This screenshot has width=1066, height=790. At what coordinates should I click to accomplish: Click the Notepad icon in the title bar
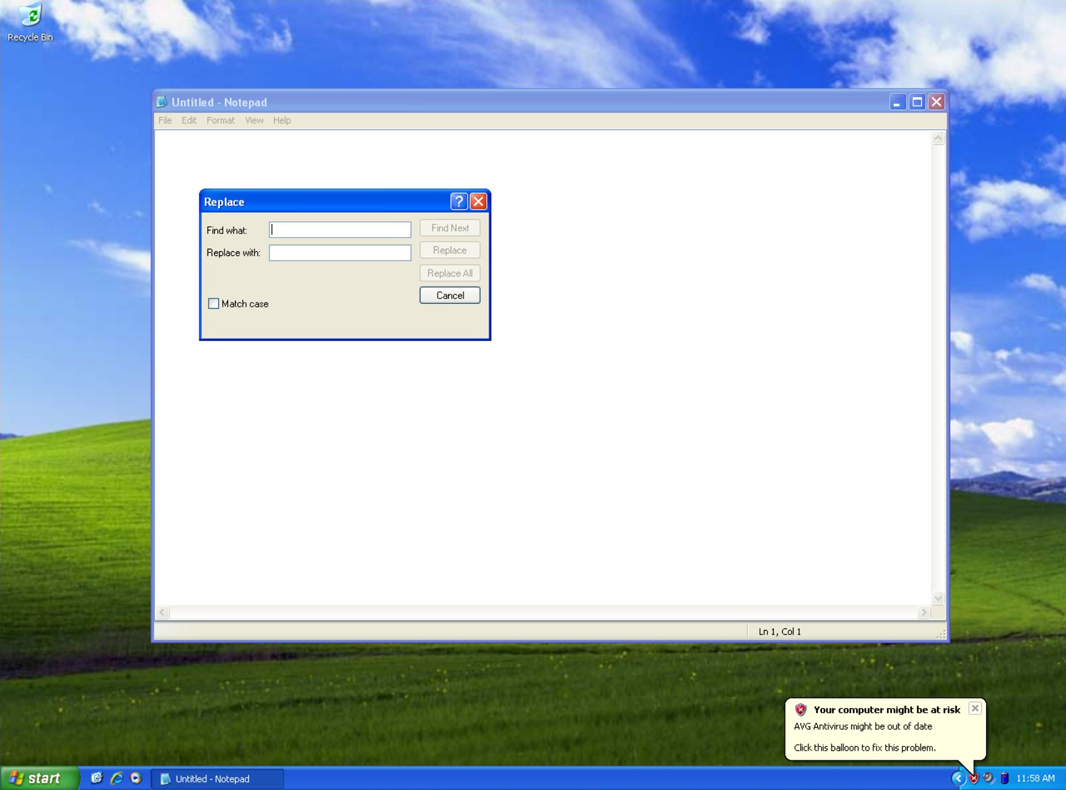click(x=161, y=101)
